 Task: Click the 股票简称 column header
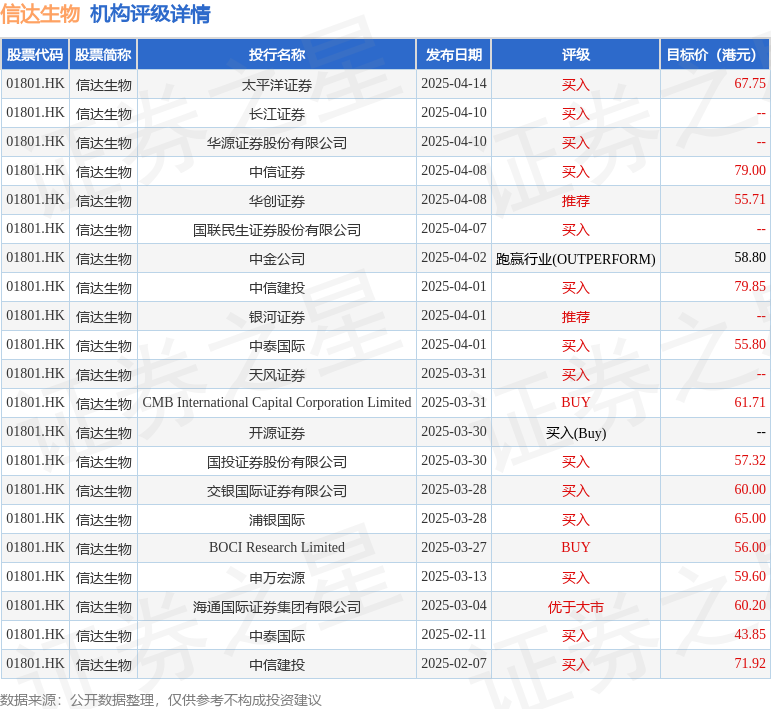(103, 55)
